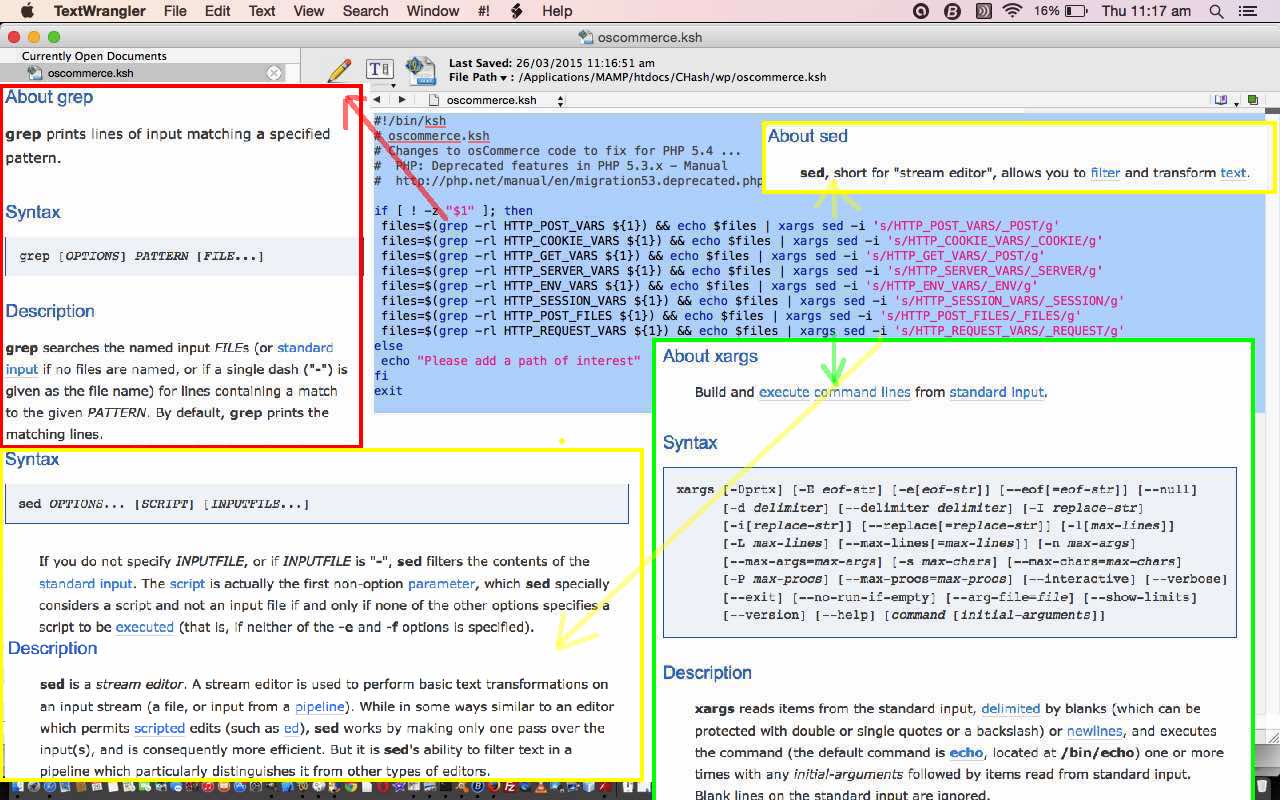Viewport: 1280px width, 800px height.
Task: Go to next document with right arrow
Action: click(x=402, y=100)
